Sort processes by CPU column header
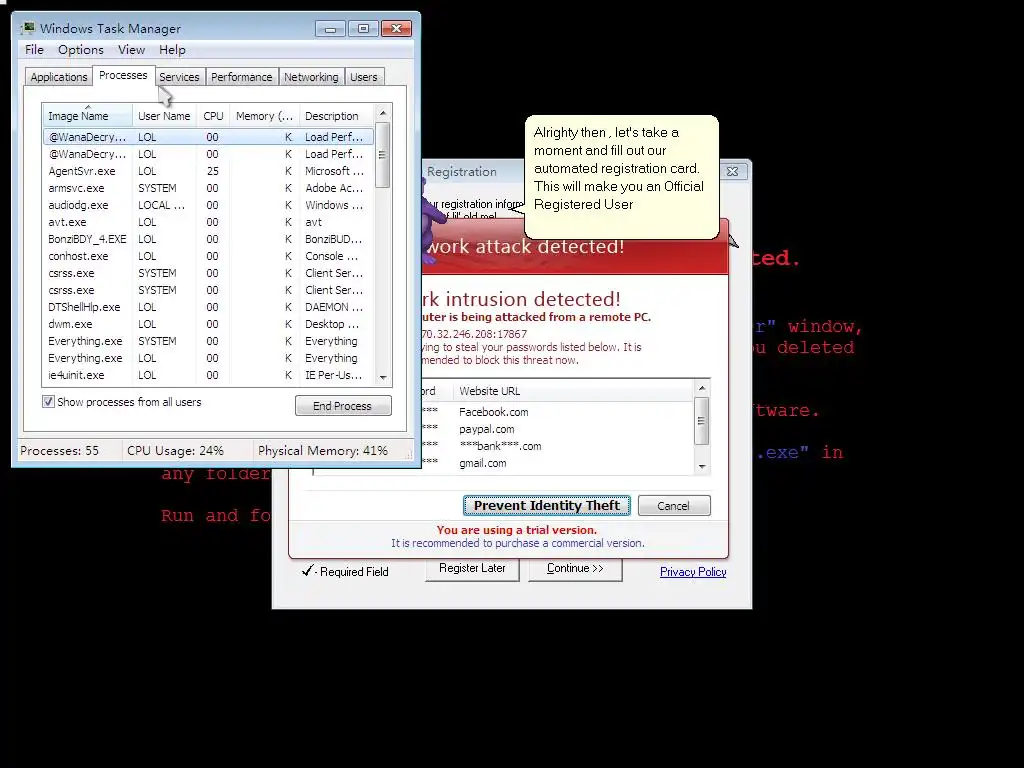Screen dimensions: 1024x768 click(213, 116)
